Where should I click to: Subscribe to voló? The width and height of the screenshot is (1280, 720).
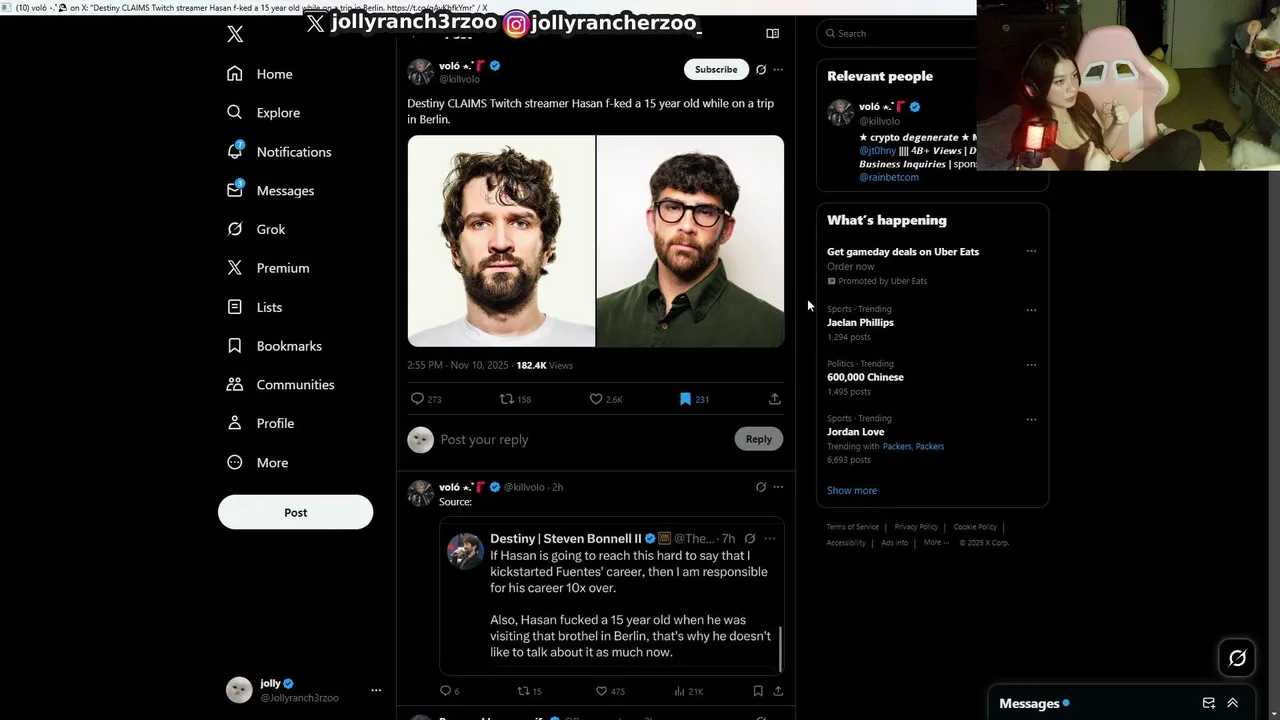coord(716,69)
